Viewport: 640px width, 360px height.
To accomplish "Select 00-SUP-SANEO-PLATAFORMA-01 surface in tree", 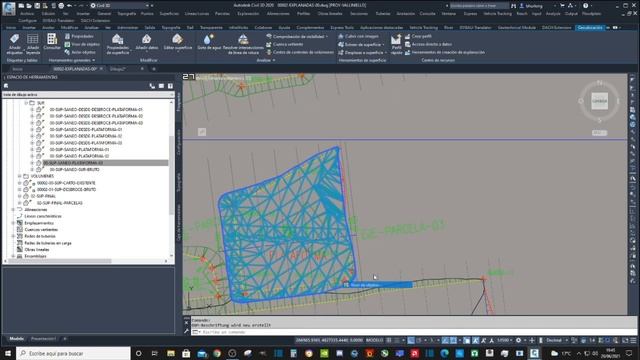I will click(x=79, y=149).
